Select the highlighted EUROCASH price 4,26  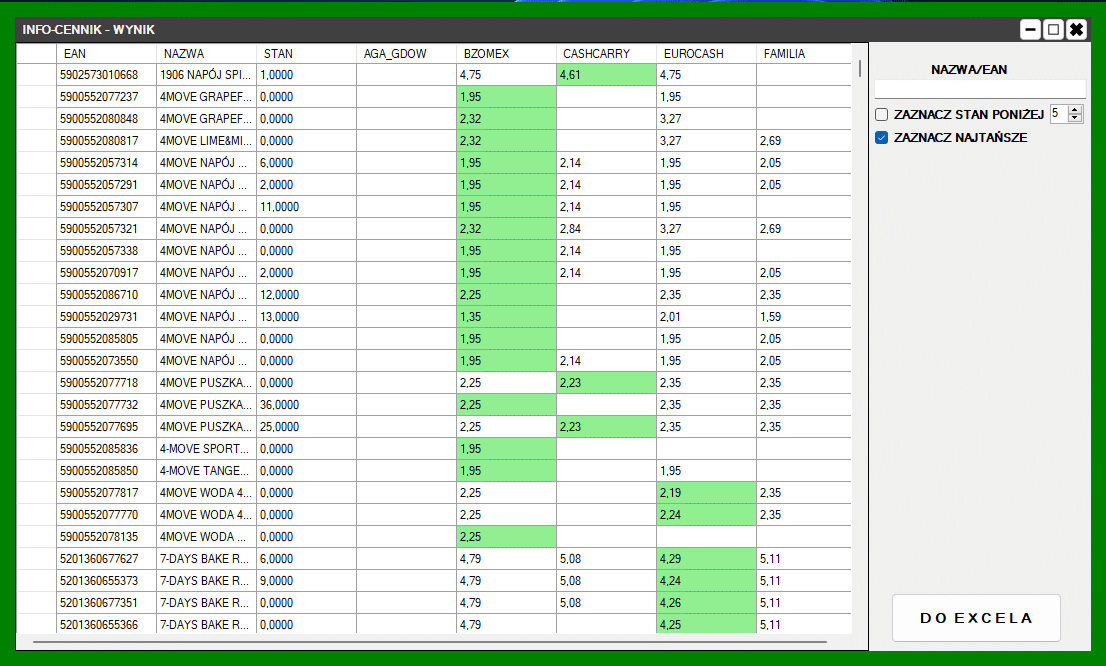[707, 603]
